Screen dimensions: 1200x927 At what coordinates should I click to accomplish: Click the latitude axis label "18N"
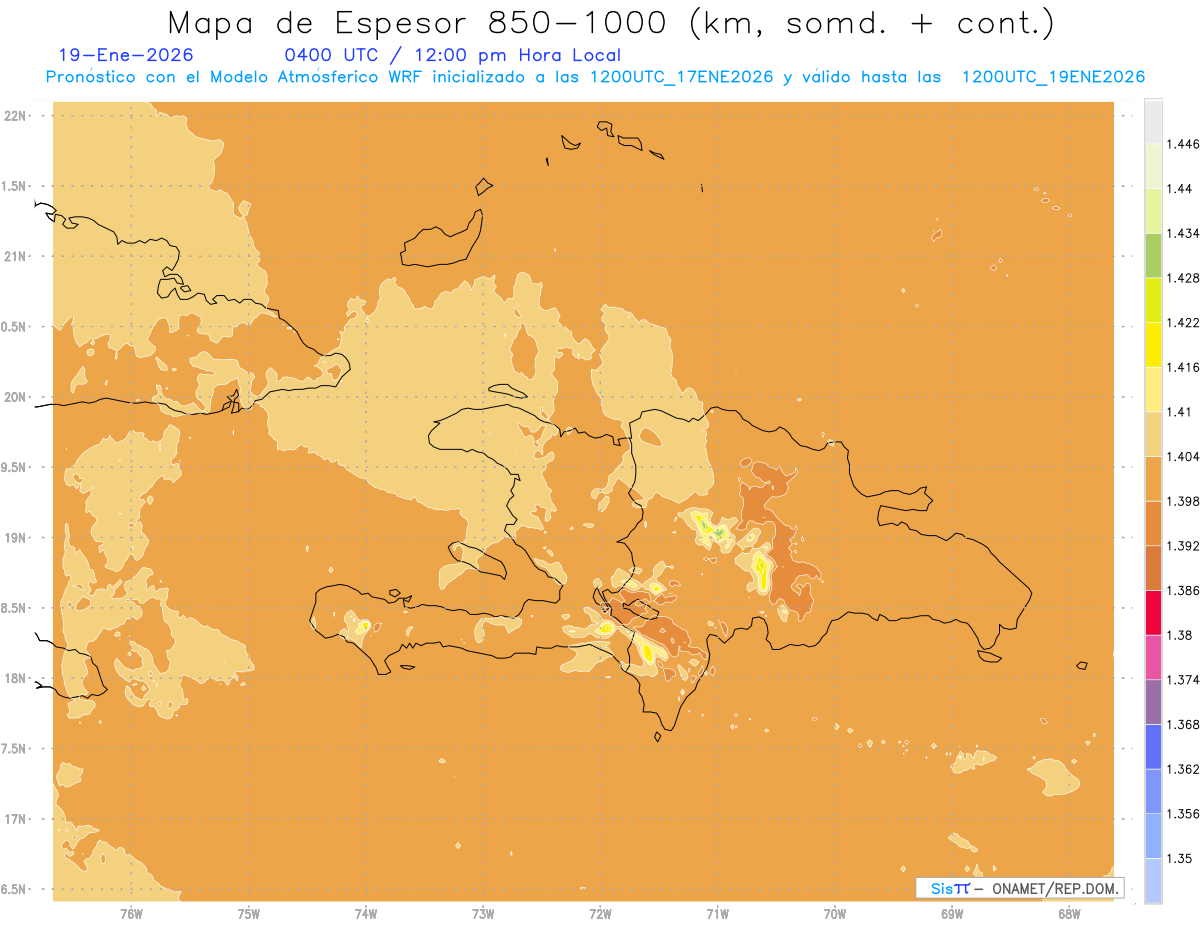click(16, 678)
